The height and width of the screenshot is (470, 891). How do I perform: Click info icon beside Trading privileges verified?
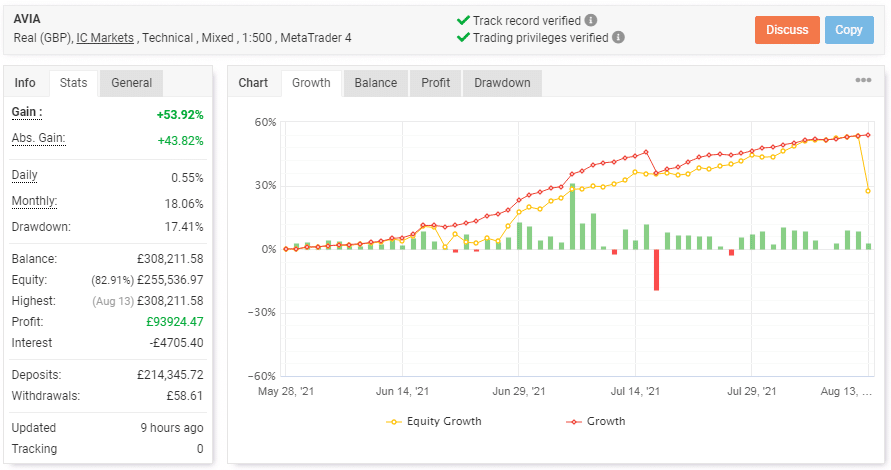[618, 38]
